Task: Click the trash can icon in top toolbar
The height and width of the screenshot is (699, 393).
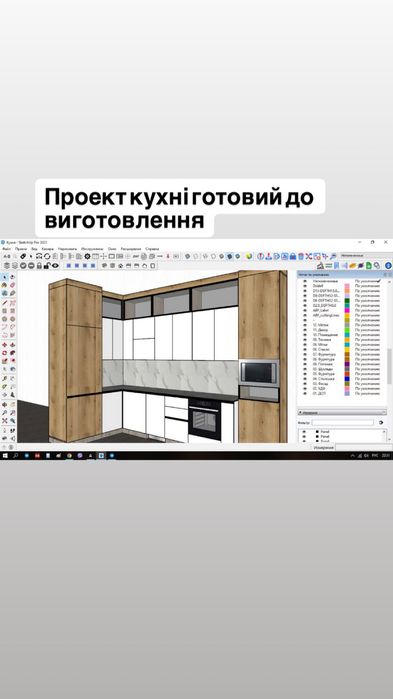Action: pyautogui.click(x=301, y=256)
